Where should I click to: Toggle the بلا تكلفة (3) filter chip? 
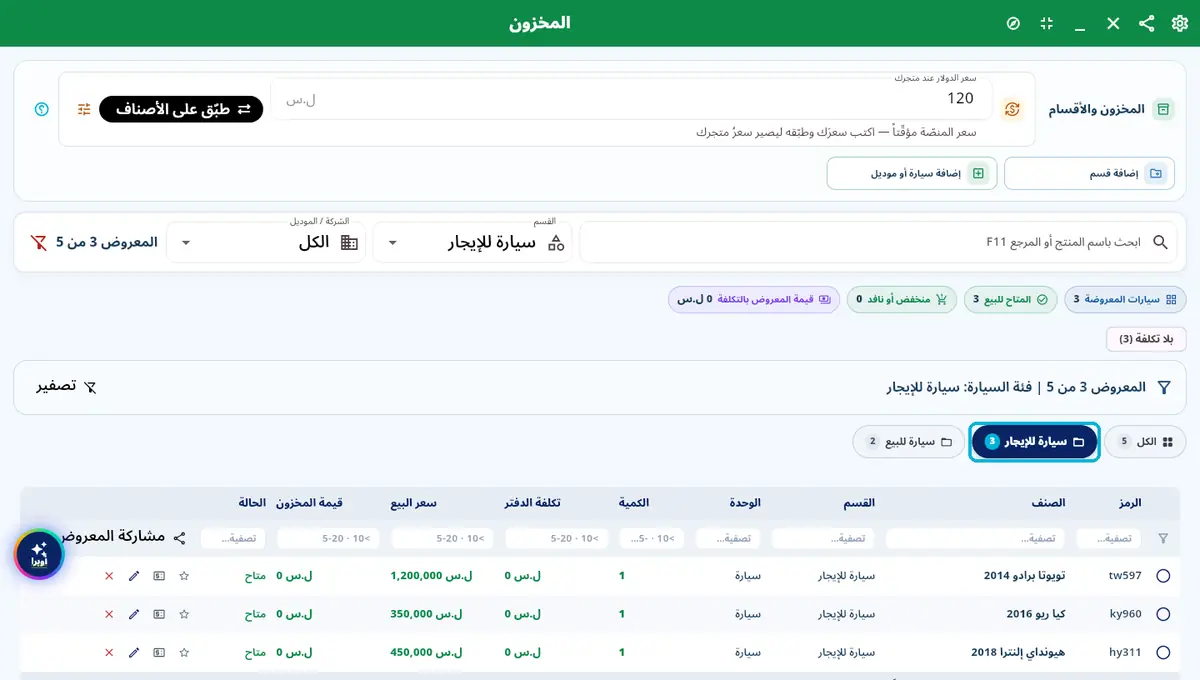[x=1146, y=339]
